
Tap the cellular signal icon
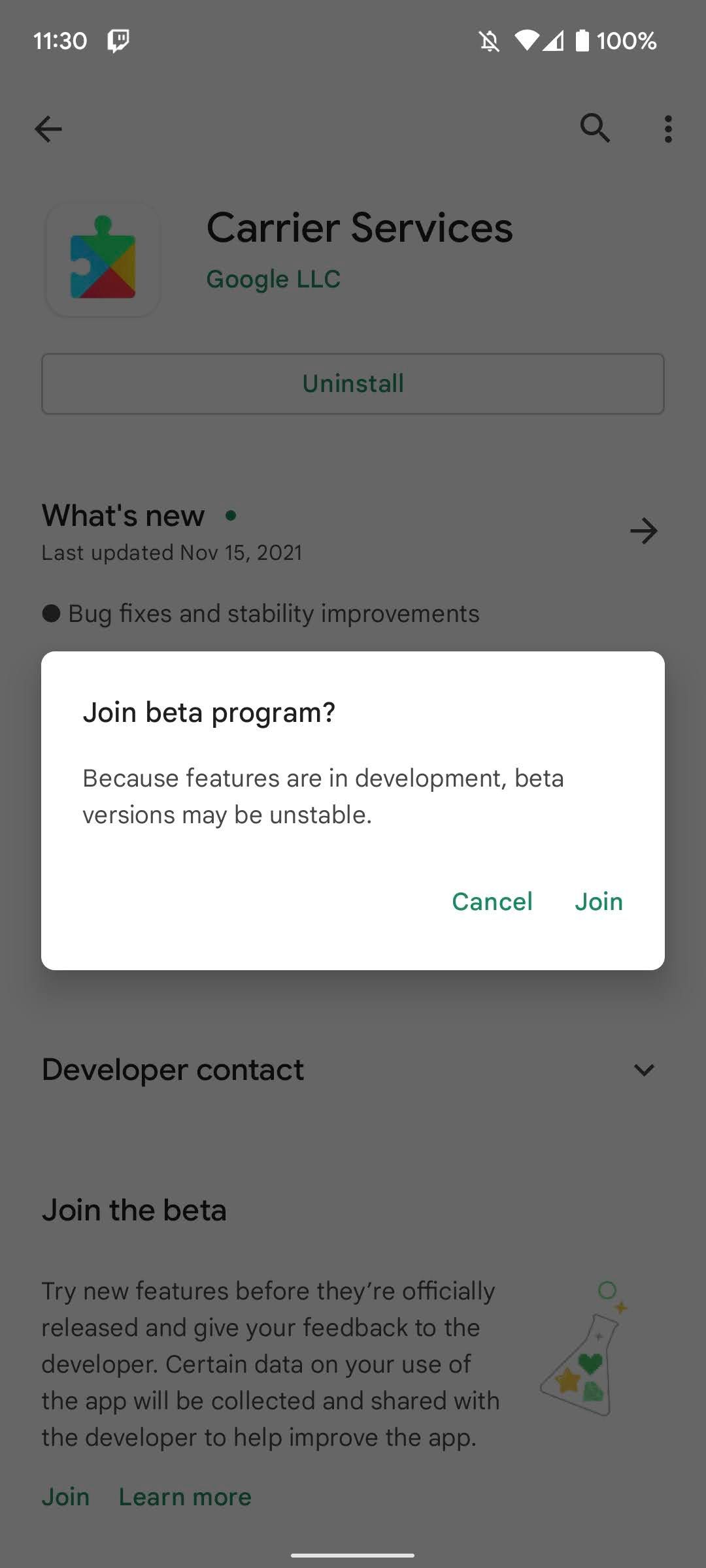552,41
